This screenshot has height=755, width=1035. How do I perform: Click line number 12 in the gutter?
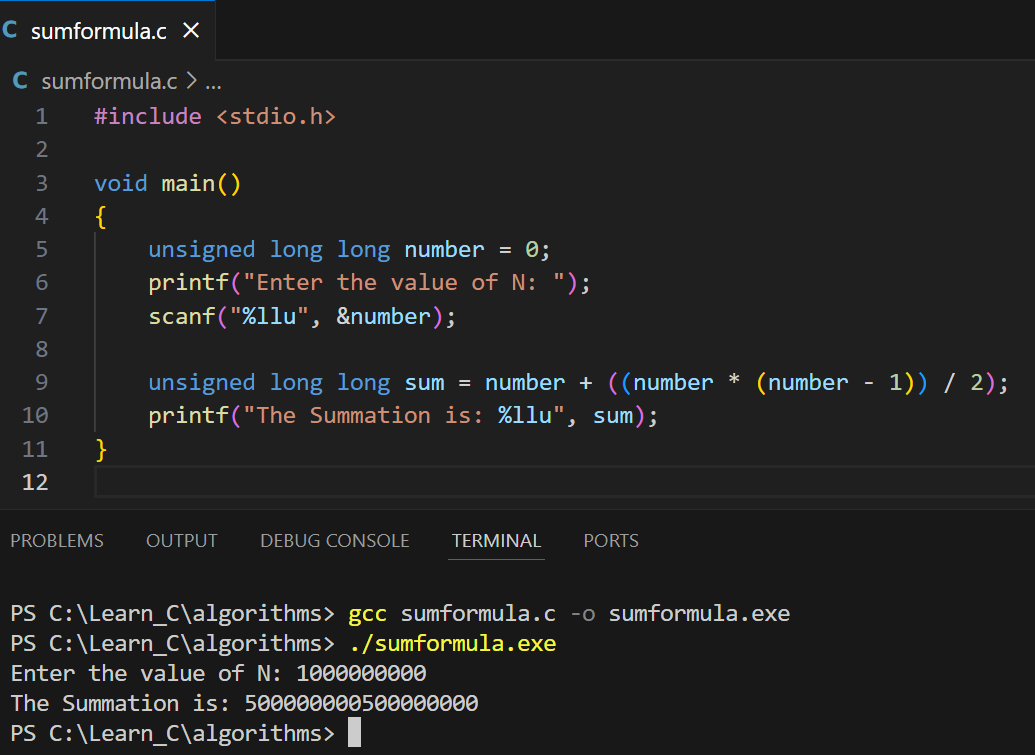(x=35, y=482)
